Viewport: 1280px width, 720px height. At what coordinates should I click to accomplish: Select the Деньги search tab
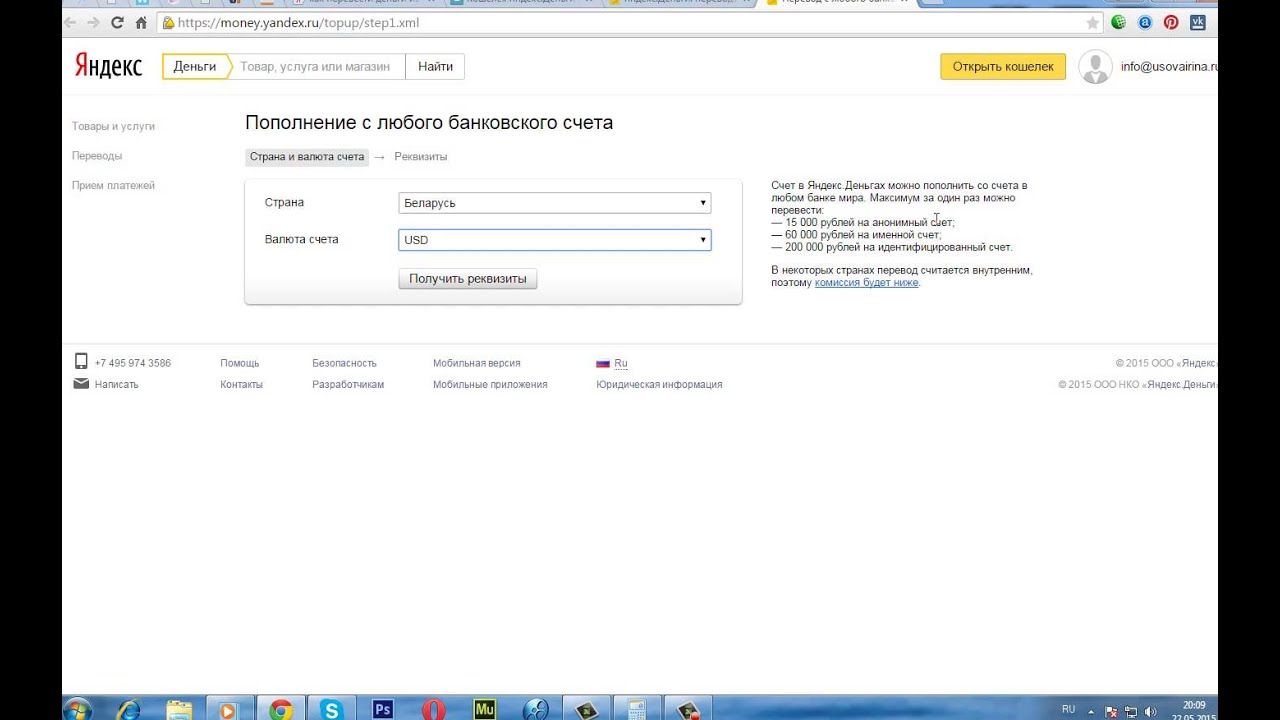pyautogui.click(x=195, y=66)
